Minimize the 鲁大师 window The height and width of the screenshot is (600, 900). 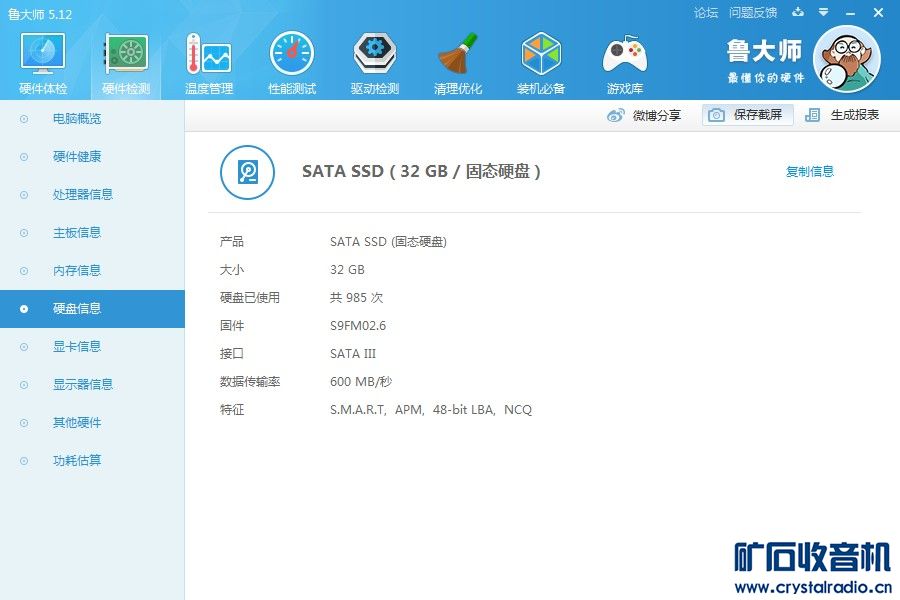pos(851,13)
